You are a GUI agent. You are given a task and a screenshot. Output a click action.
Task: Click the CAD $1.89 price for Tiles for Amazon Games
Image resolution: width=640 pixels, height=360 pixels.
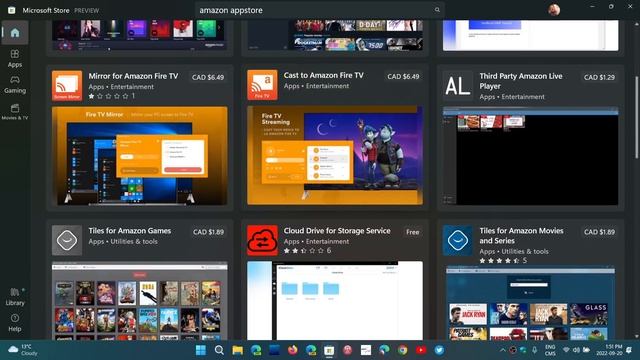(x=208, y=232)
